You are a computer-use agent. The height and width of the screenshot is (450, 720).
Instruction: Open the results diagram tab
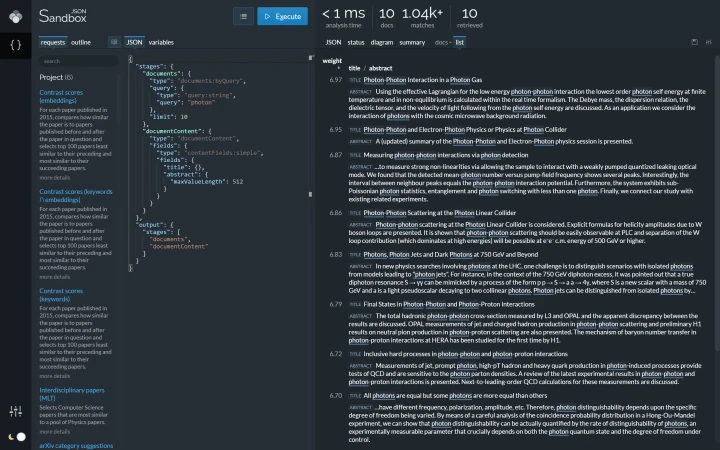382,42
